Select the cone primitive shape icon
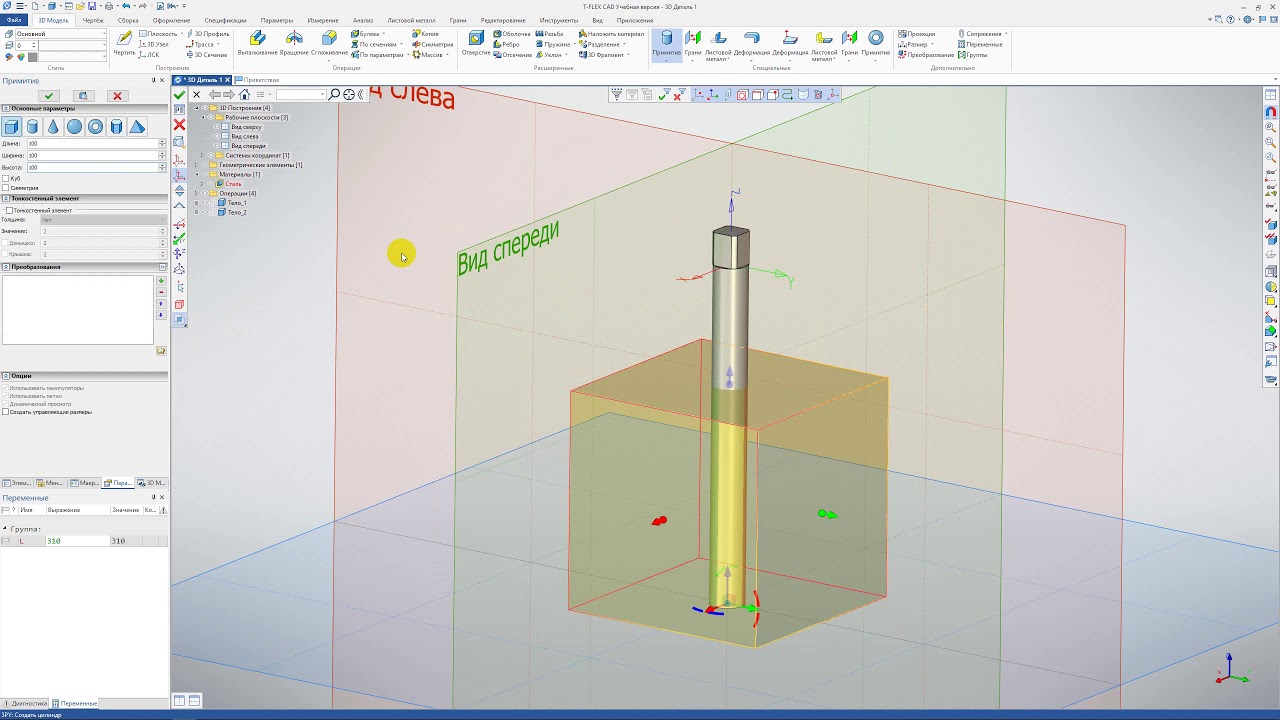Viewport: 1280px width, 720px height. coord(53,127)
